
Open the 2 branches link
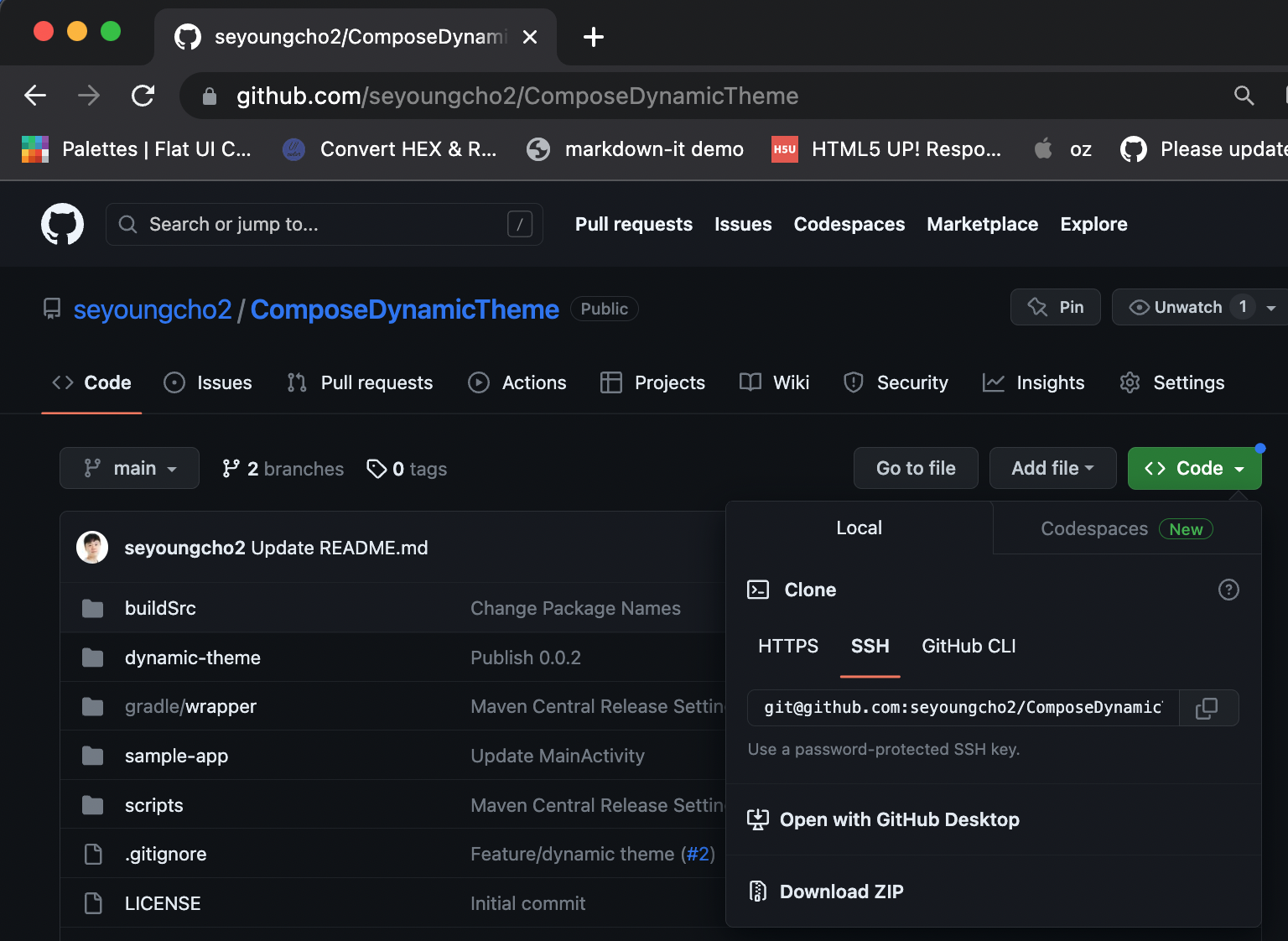[x=283, y=469]
